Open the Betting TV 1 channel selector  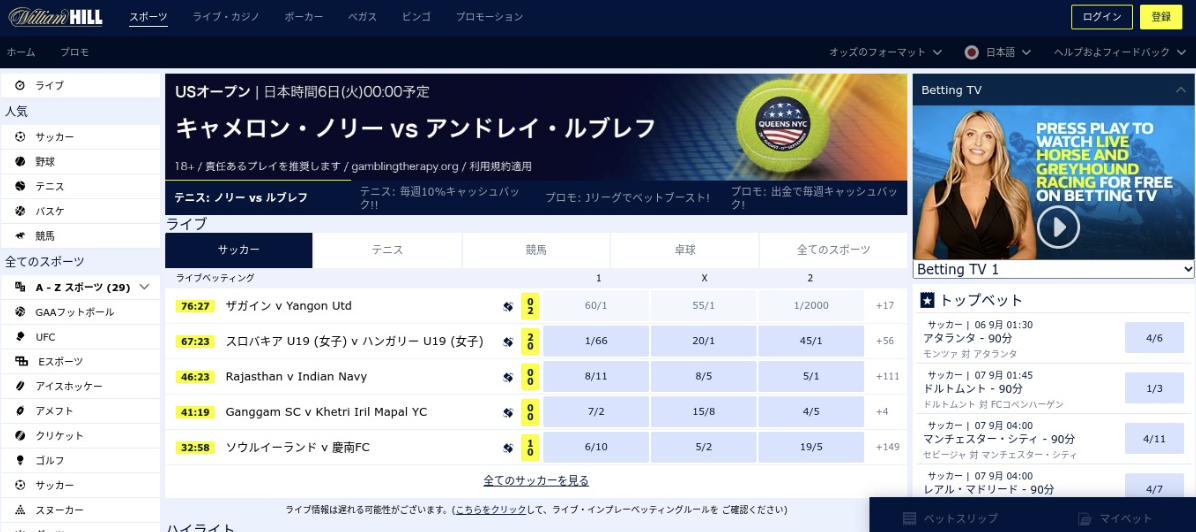coord(1053,269)
